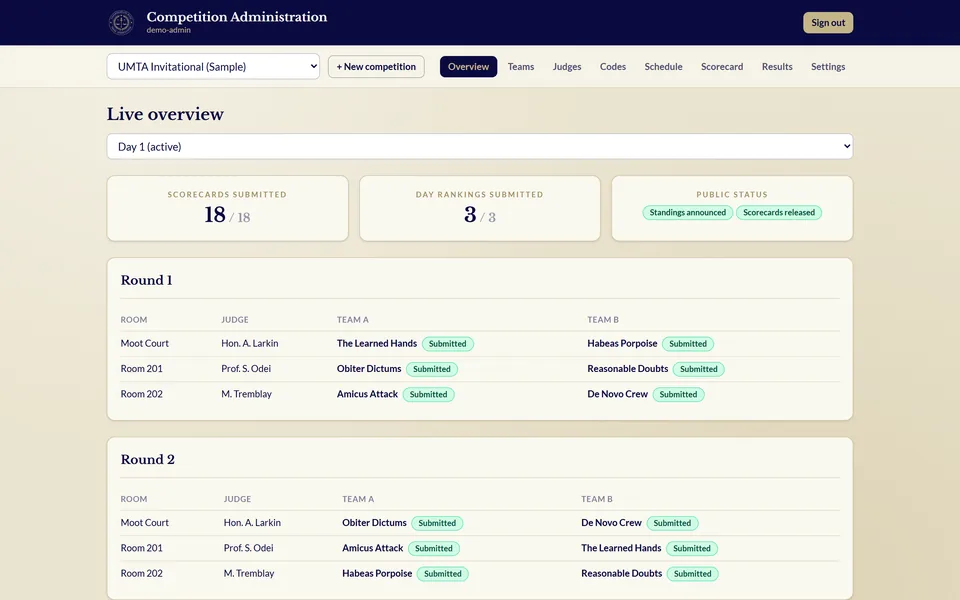Open the Judges tab
This screenshot has width=960, height=600.
(567, 67)
